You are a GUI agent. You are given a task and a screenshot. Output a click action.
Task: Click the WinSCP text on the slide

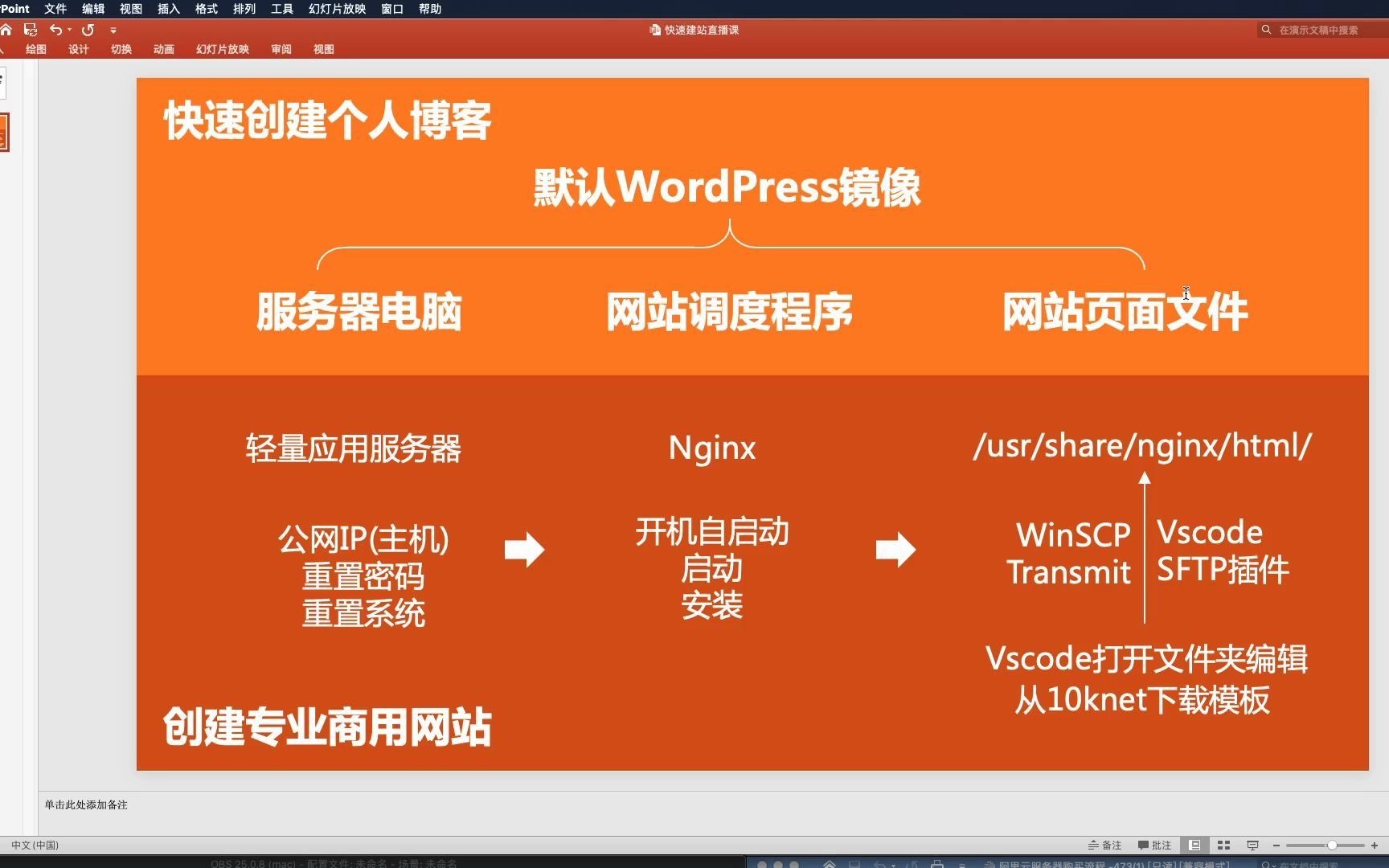coord(1073,534)
